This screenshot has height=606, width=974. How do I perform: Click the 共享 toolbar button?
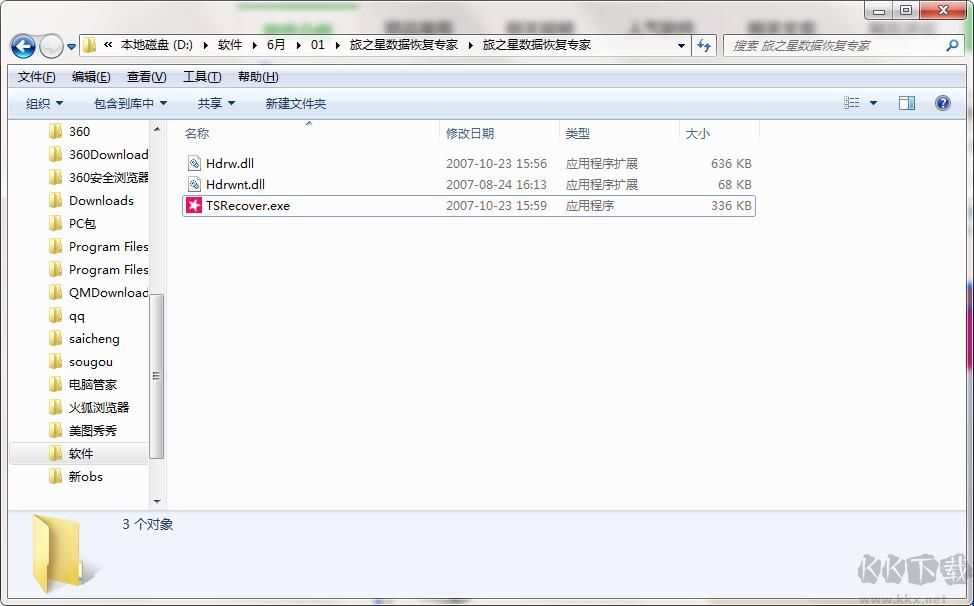215,102
